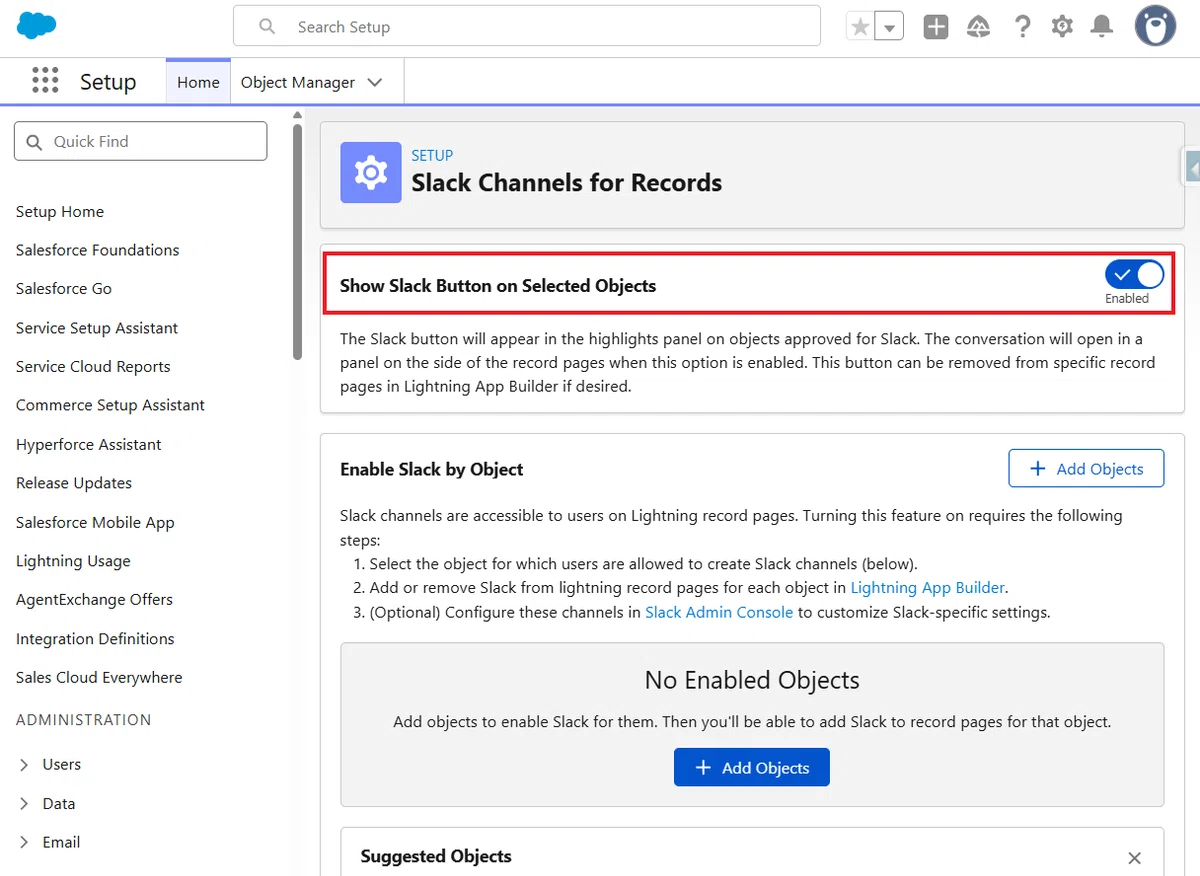Screen dimensions: 1200x876
Task: Open the Lightning App Builder link
Action: click(x=928, y=588)
